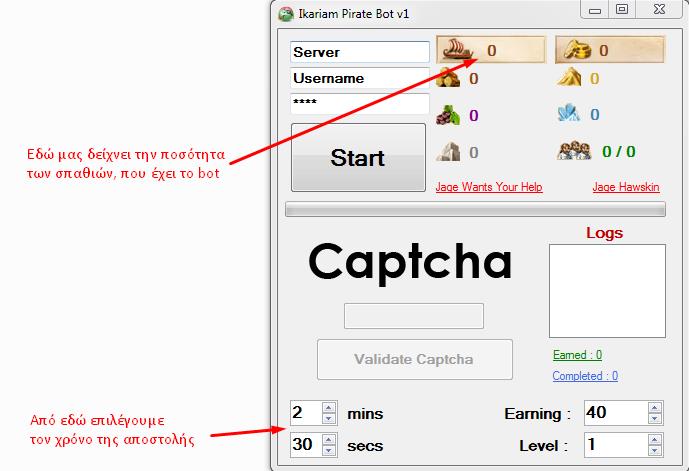Click the citizens population icon
Viewport: 689px width, 471px height.
573,151
